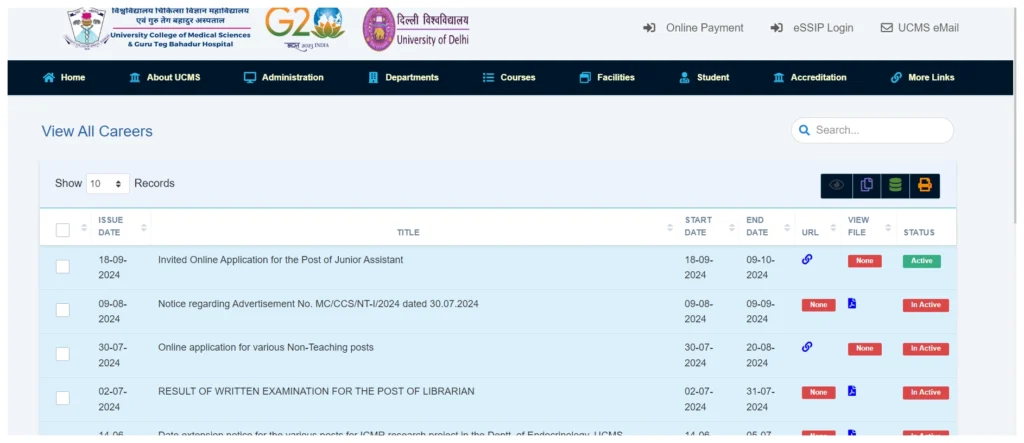Click the G20 India logo
Image resolution: width=1024 pixels, height=443 pixels.
pos(304,29)
